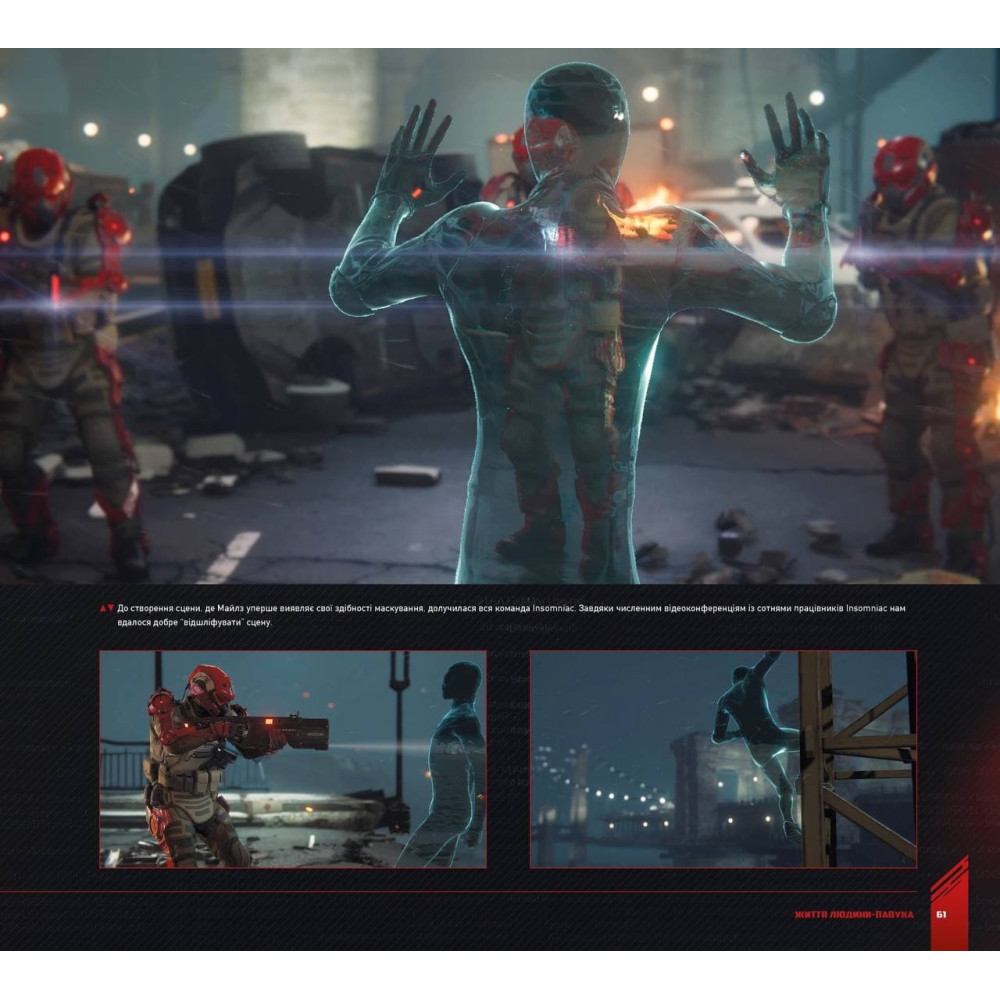This screenshot has height=1000, width=1000.
Task: Select the footer title "ЖИТТЯ ЛЮДИНИ-ПАВУКА"
Action: (x=854, y=915)
